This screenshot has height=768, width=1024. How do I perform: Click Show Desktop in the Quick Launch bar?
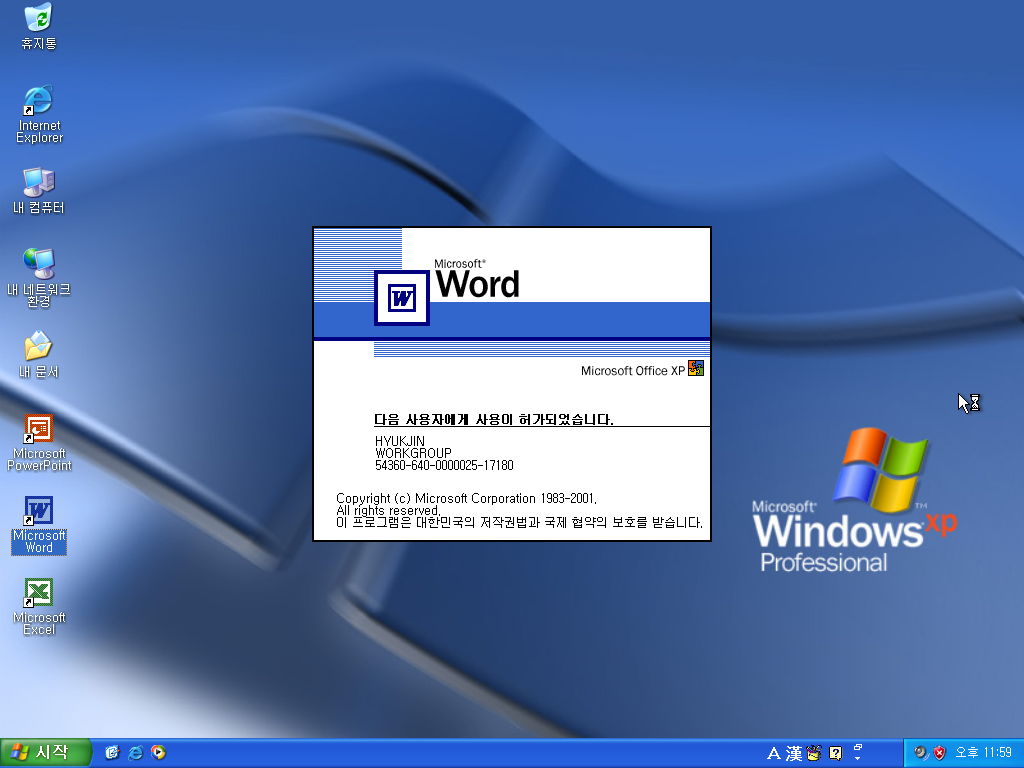(x=112, y=753)
